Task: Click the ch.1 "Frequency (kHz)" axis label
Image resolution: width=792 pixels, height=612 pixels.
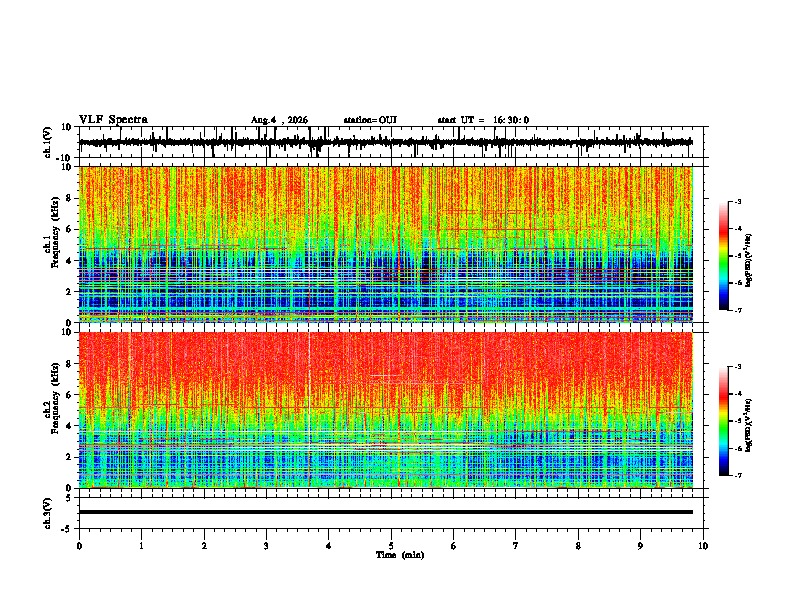Action: pos(55,233)
